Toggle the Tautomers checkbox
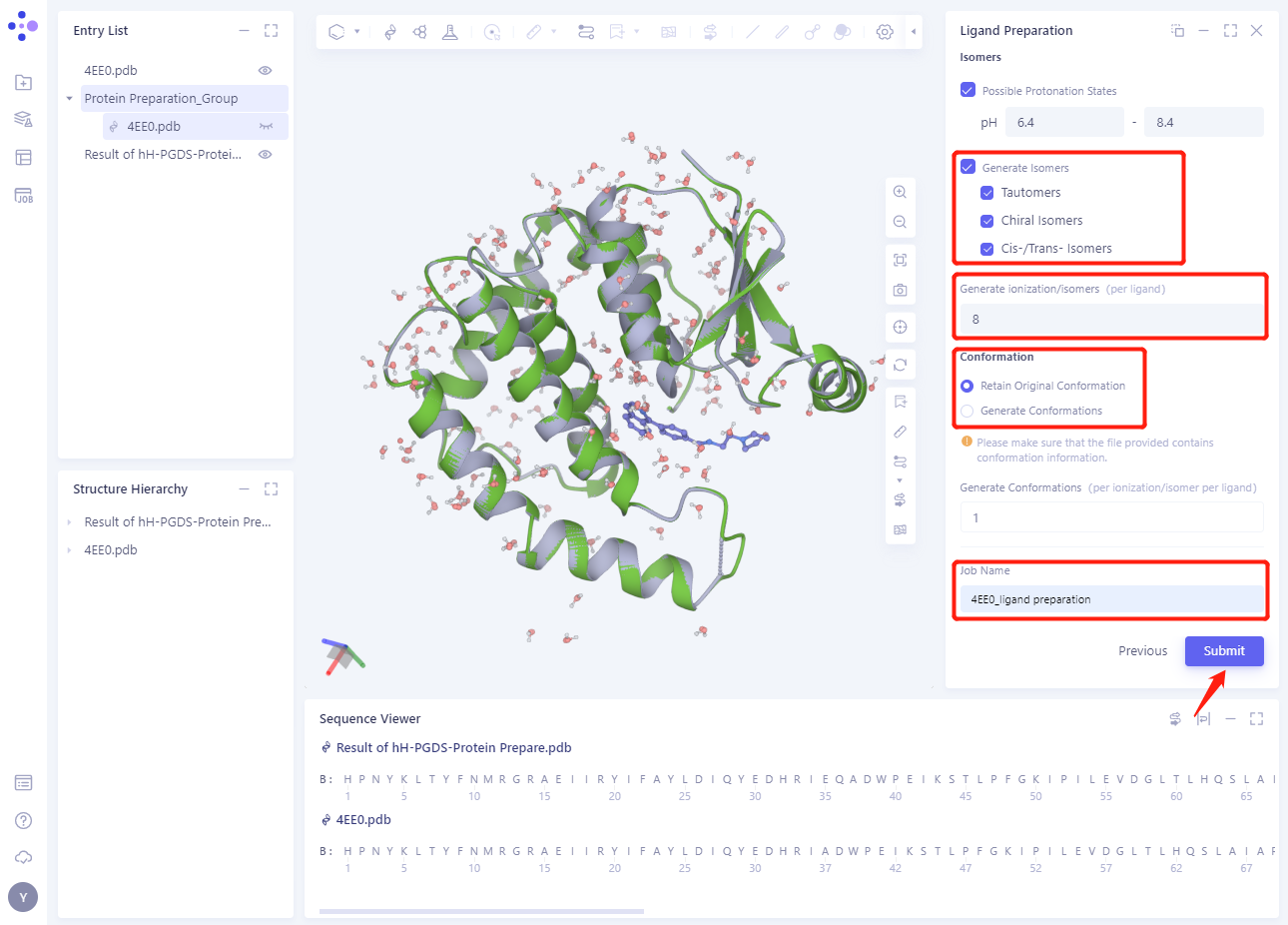This screenshot has width=1288, height=925. tap(986, 193)
